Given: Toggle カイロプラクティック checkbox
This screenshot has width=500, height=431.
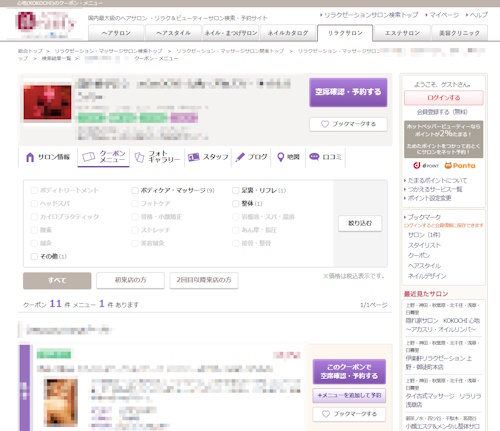Looking at the screenshot, I should pos(34,217).
